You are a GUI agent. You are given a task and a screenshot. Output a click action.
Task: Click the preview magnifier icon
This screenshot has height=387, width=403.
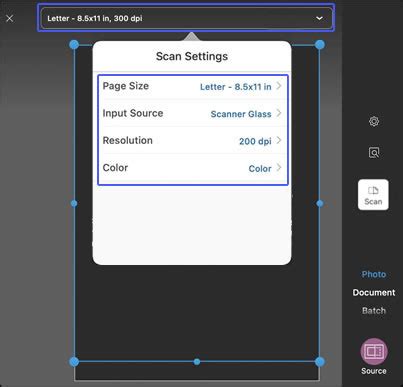click(374, 153)
